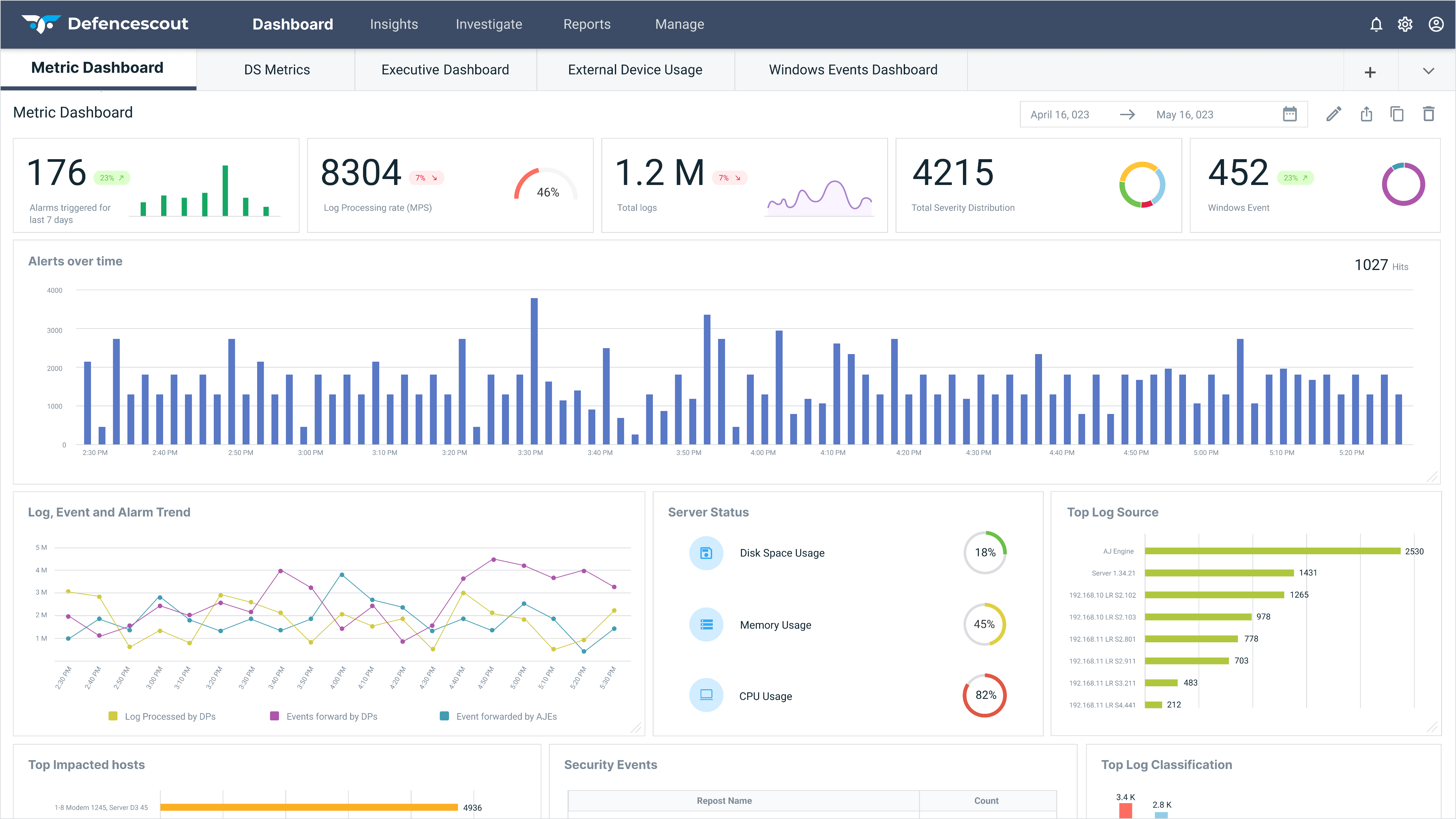Screen dimensions: 1456x819
Task: Click the Disk Space Usage icon
Action: coord(706,553)
